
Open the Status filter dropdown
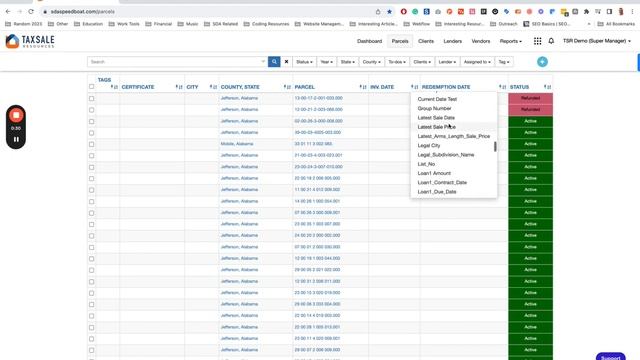click(x=304, y=62)
